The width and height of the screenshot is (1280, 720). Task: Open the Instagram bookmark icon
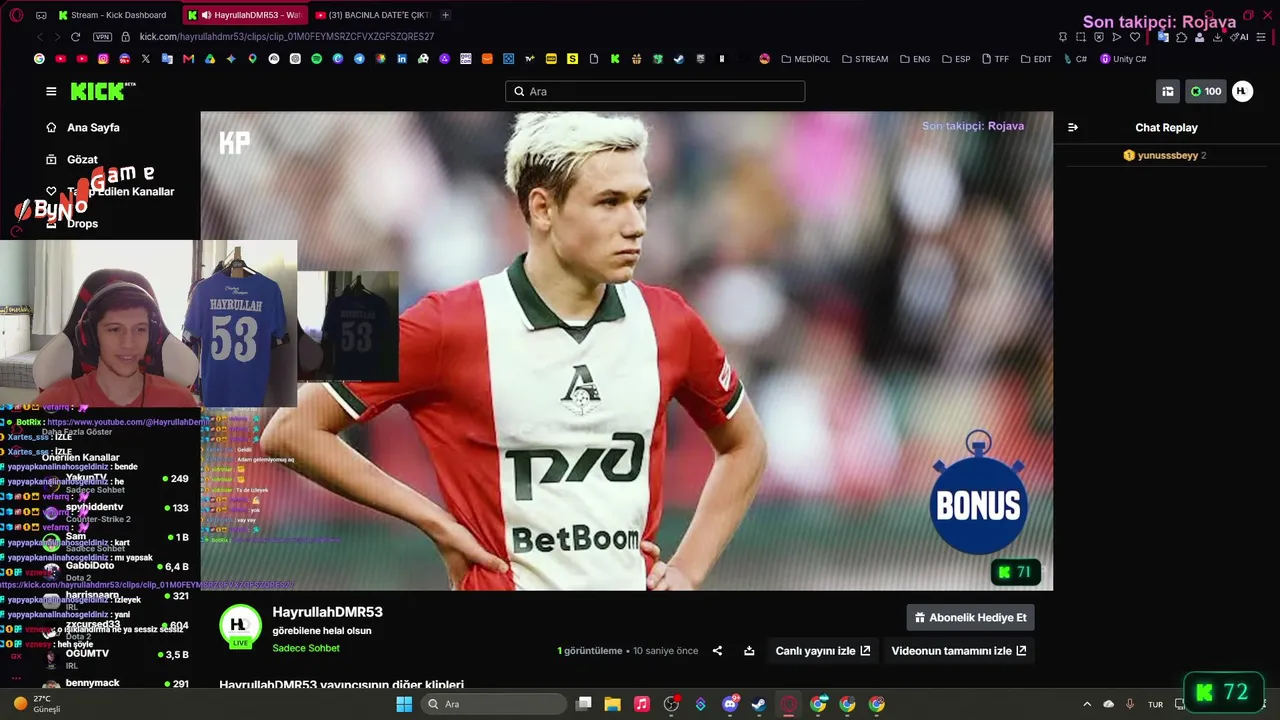pyautogui.click(x=103, y=59)
